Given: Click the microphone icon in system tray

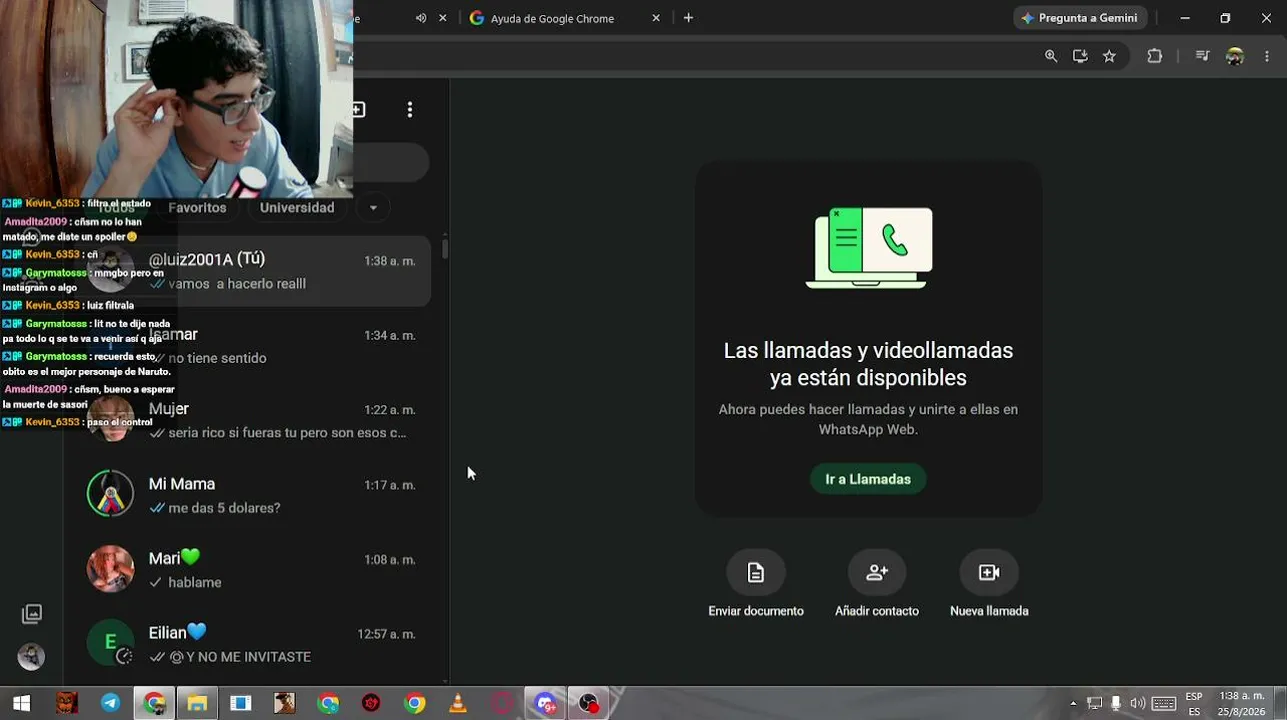Looking at the screenshot, I should coord(1116,703).
